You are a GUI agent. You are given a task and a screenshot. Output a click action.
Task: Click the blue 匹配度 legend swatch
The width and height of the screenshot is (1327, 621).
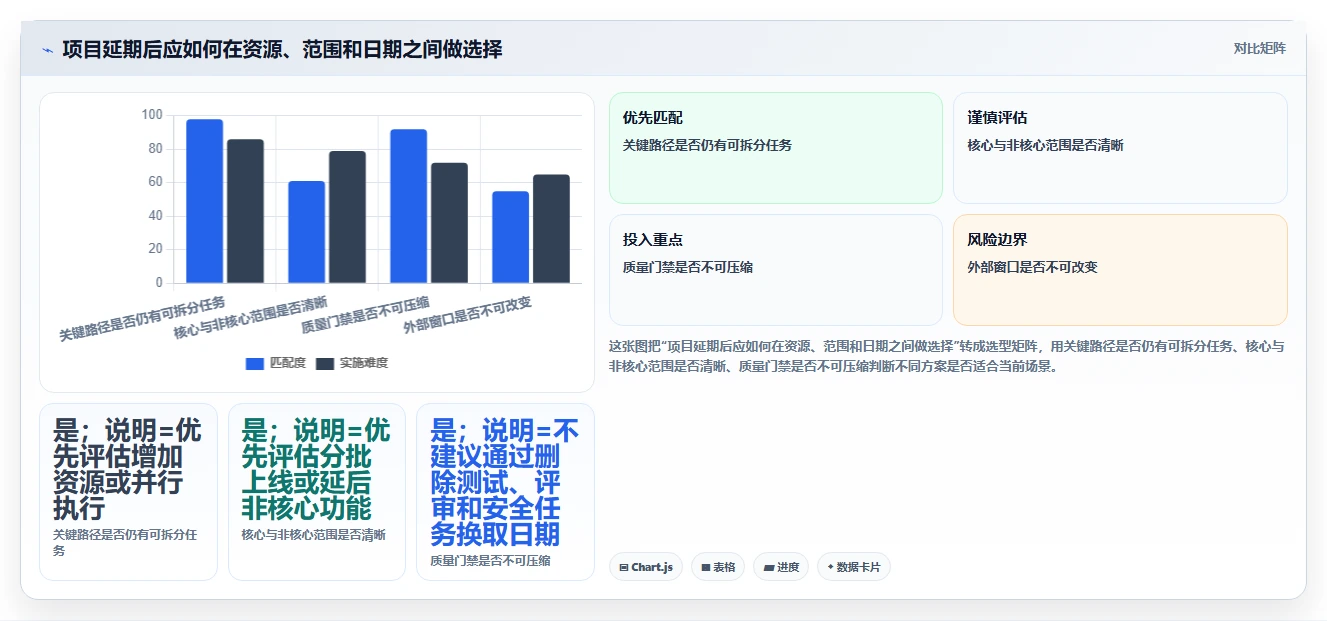click(254, 363)
